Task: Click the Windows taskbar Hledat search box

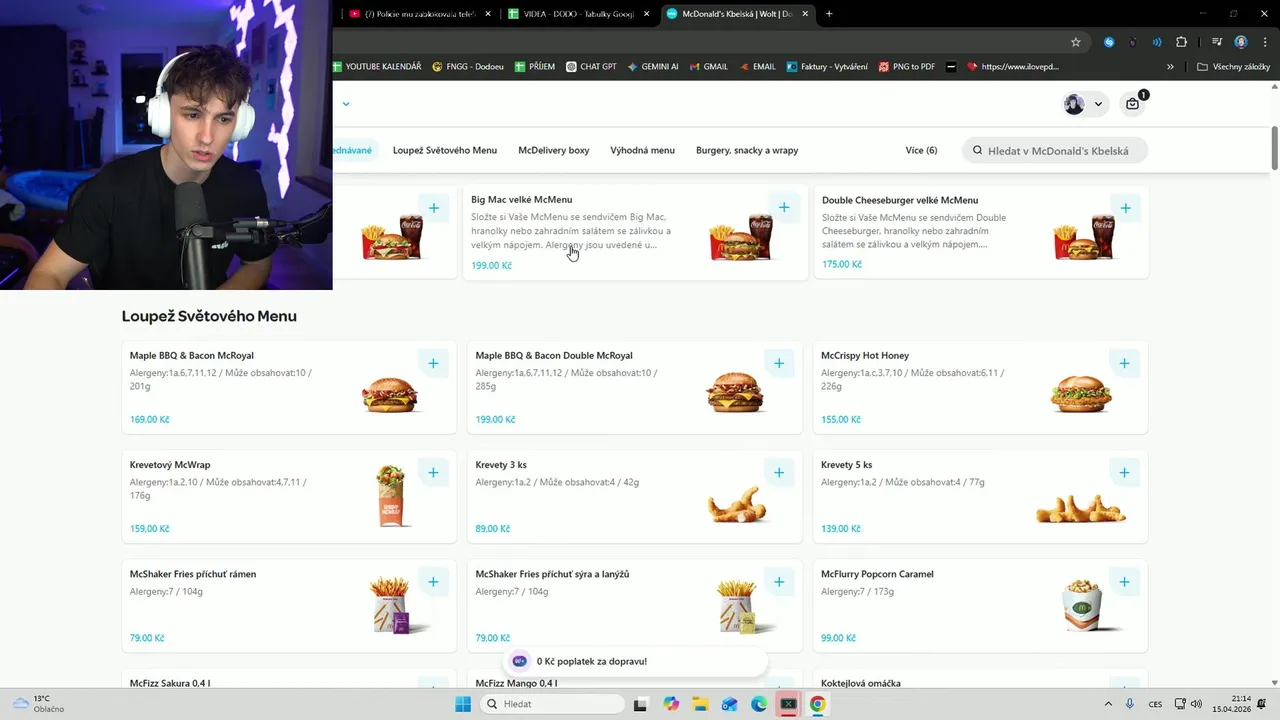Action: (x=552, y=704)
